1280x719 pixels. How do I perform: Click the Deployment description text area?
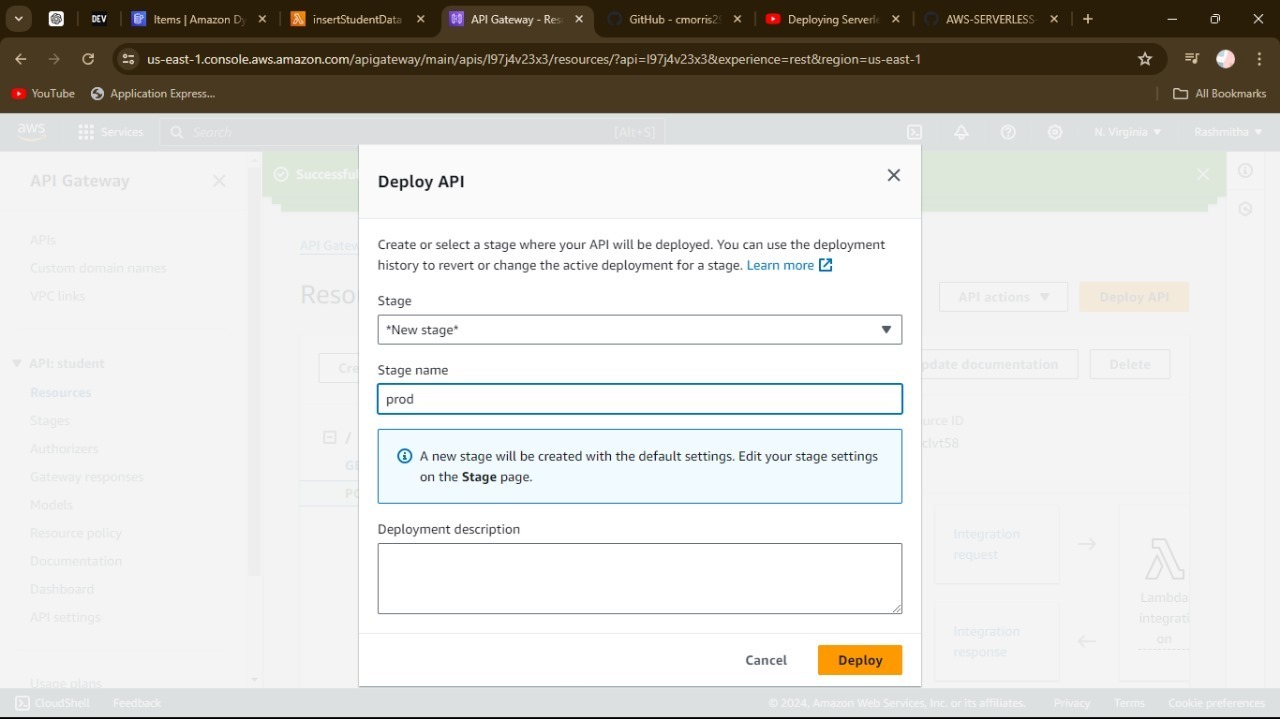click(x=640, y=578)
